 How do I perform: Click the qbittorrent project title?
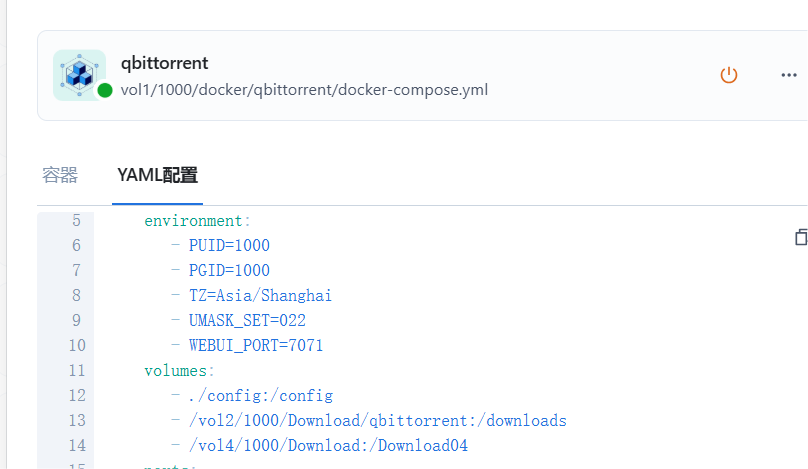pyautogui.click(x=164, y=63)
